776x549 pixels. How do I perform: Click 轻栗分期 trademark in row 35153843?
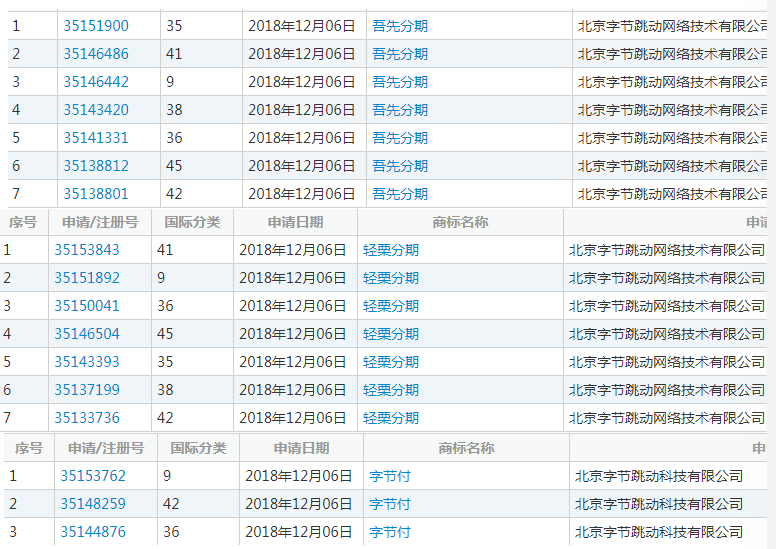click(391, 250)
